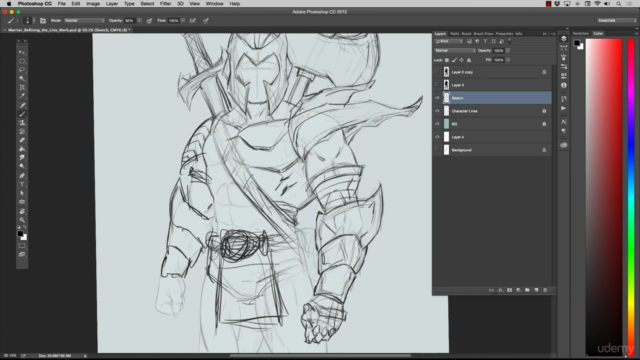Select the Ellipse shape tool
The image size is (640, 360).
22,202
